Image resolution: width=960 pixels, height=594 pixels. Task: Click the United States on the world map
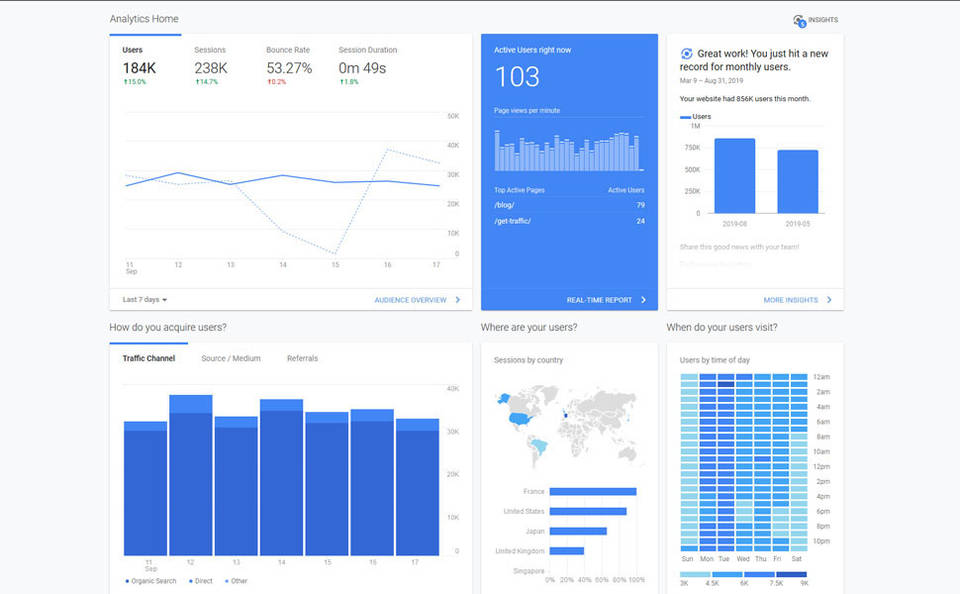(521, 419)
